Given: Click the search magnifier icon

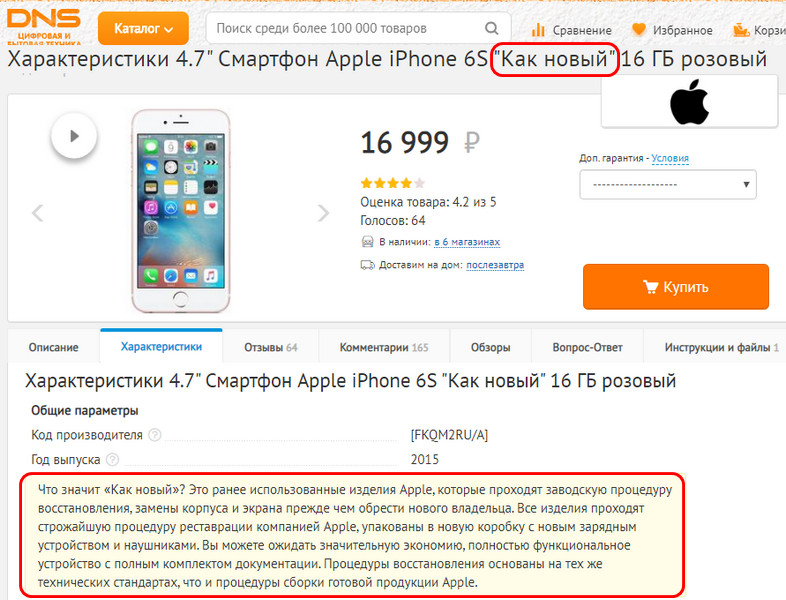Looking at the screenshot, I should [x=492, y=28].
